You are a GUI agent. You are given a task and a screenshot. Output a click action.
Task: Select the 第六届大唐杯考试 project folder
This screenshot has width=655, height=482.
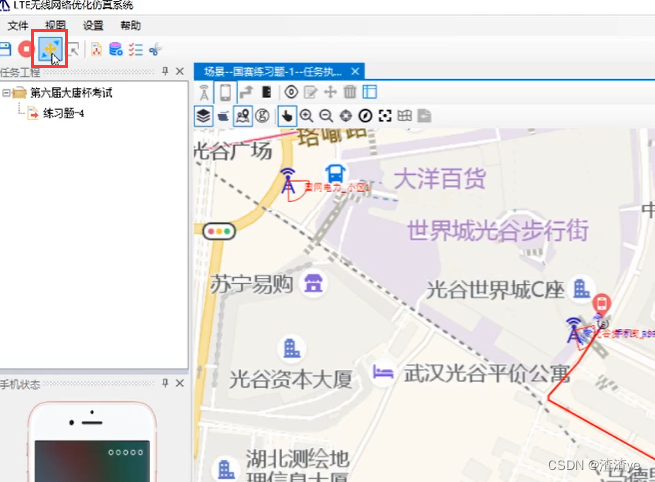(x=63, y=92)
